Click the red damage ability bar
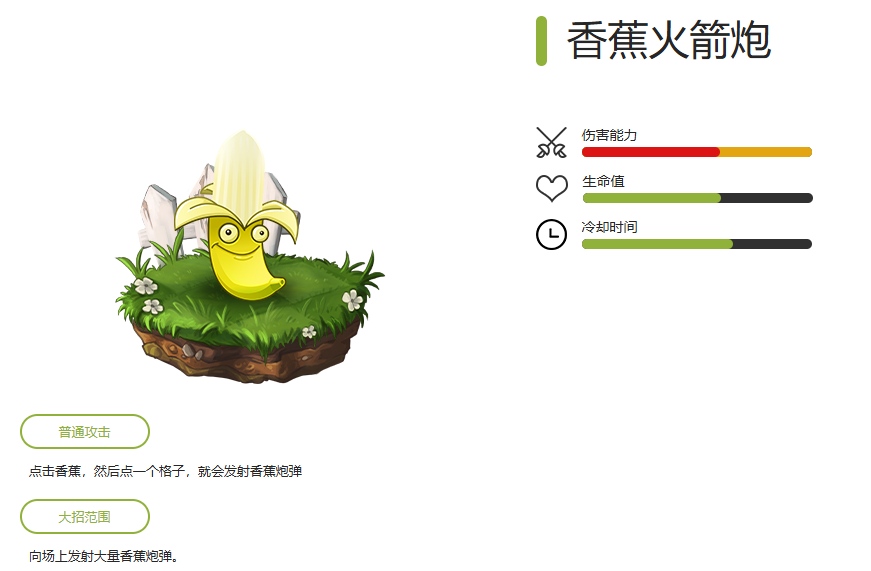This screenshot has width=871, height=571. (650, 152)
